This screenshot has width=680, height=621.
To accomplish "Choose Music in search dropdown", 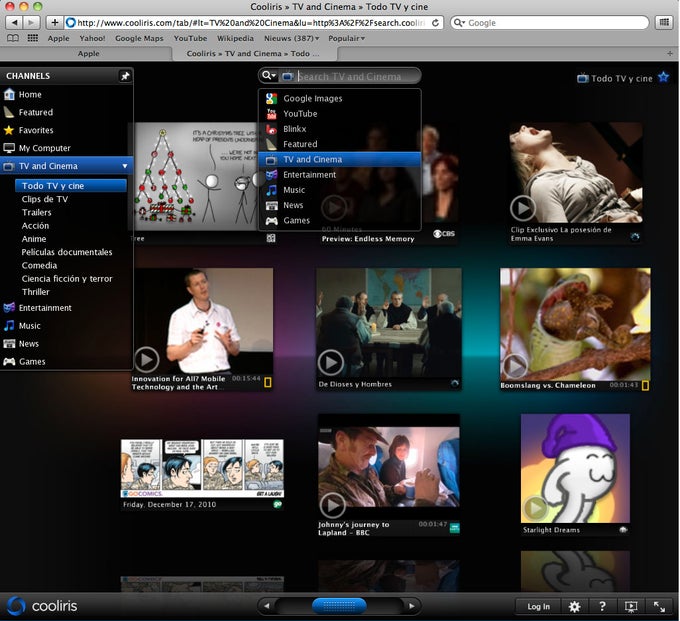I will coord(340,190).
